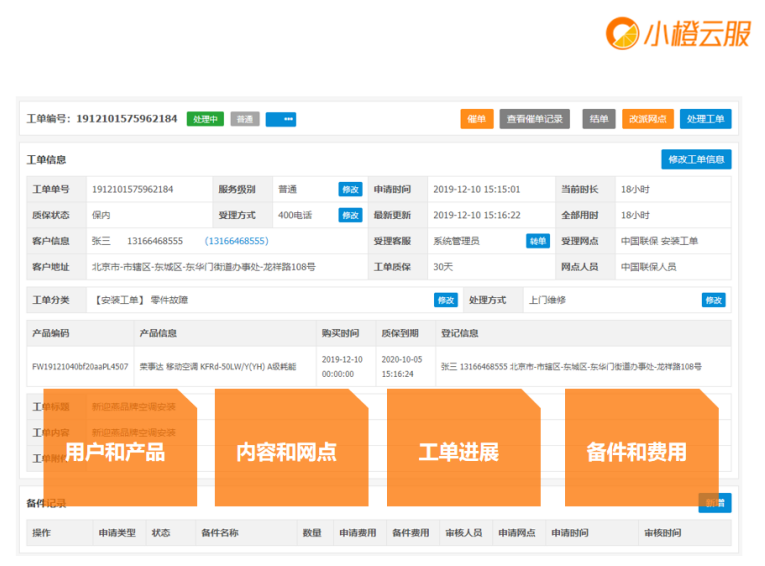The width and height of the screenshot is (765, 566).
Task: Select the 备件和费用 orange tab card
Action: [642, 447]
